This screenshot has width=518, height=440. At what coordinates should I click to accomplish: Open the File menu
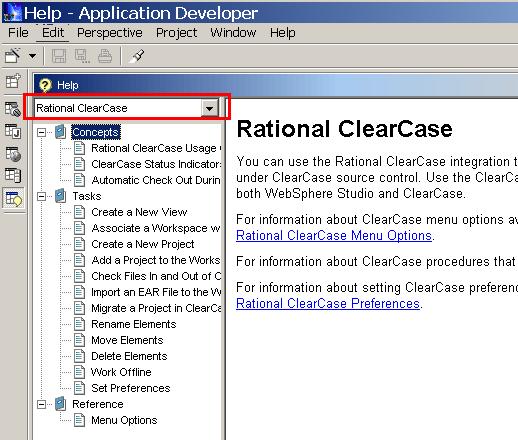18,33
